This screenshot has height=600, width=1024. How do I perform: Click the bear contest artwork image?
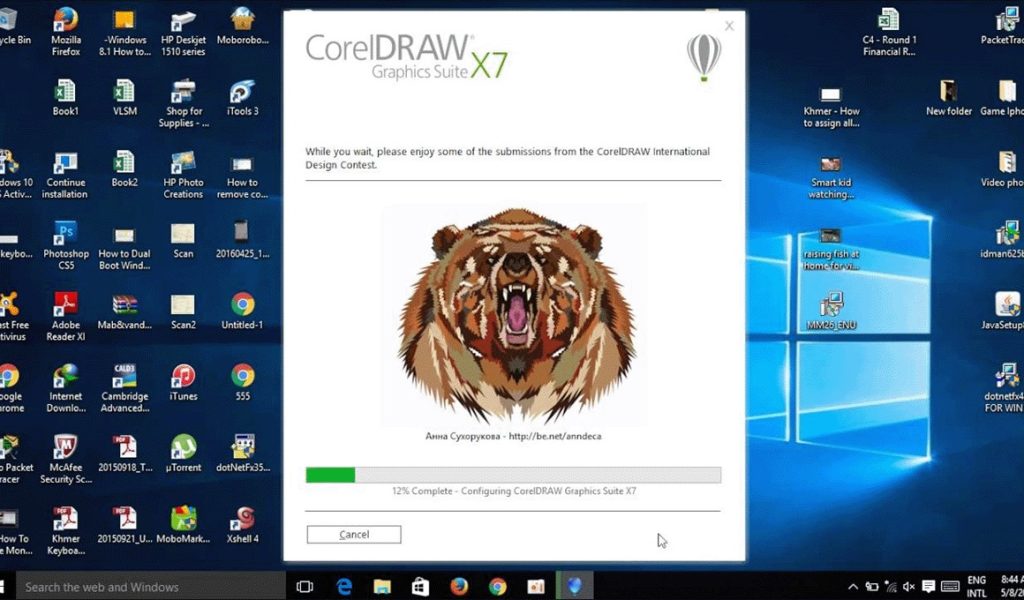tap(513, 315)
